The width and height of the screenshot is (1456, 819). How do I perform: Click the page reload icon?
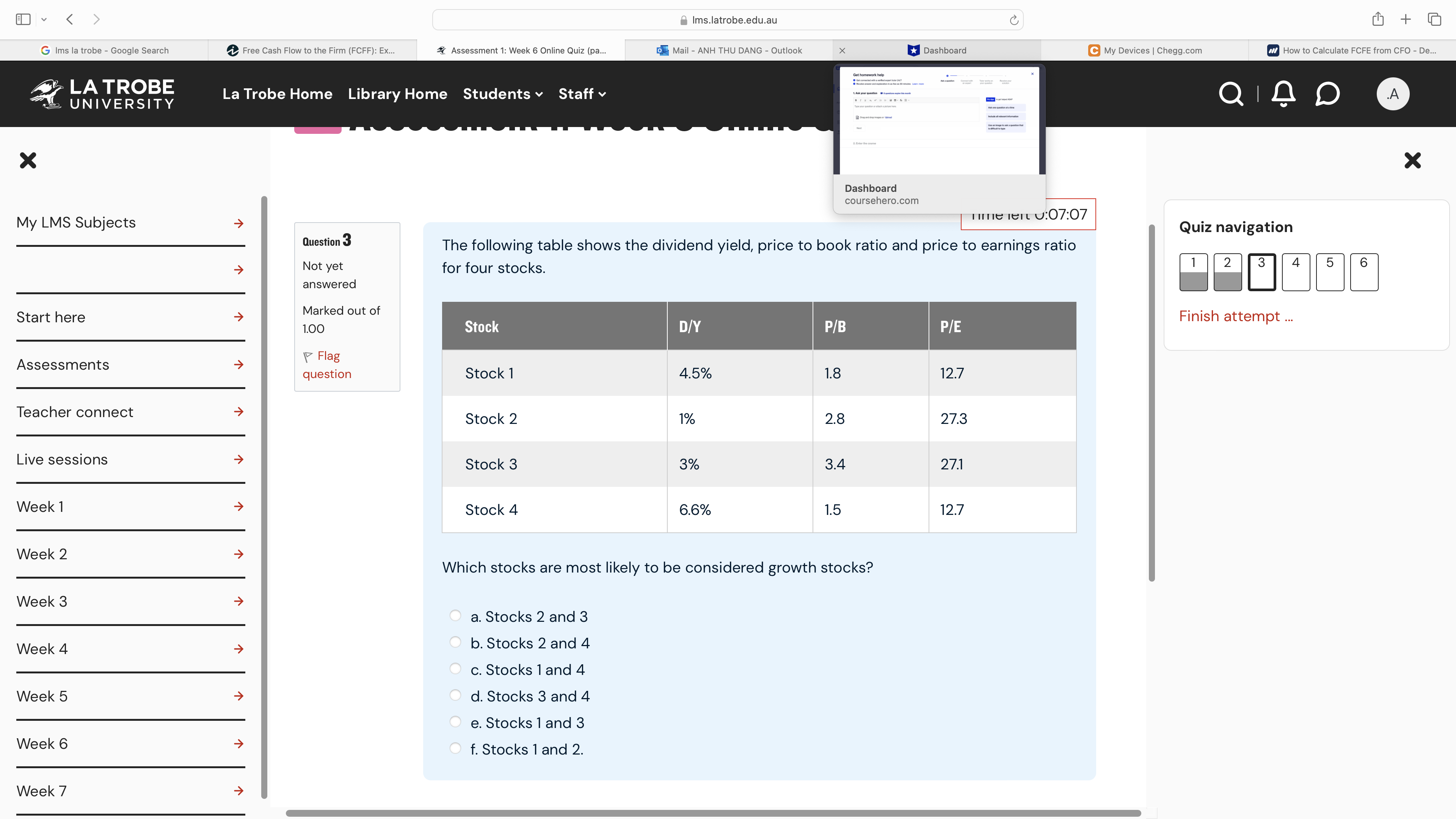(1014, 19)
